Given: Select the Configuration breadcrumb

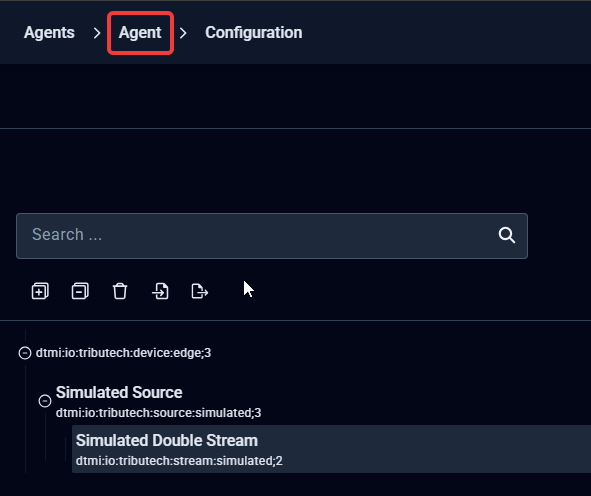Looking at the screenshot, I should [x=254, y=33].
